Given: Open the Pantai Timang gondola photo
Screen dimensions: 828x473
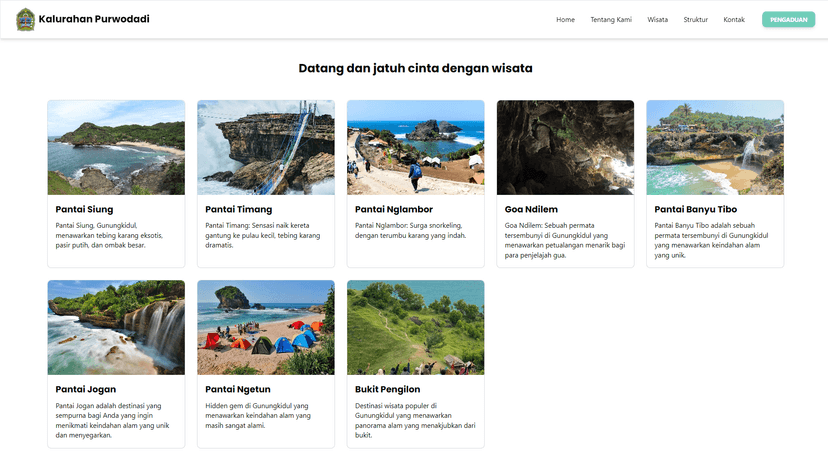Looking at the screenshot, I should (x=266, y=147).
